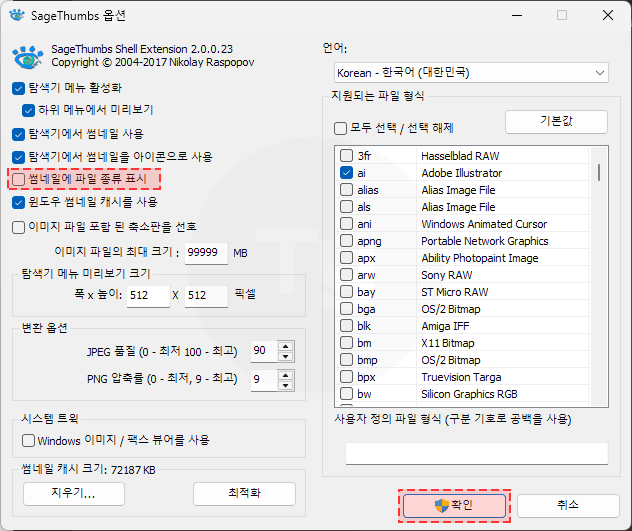Image resolution: width=632 pixels, height=531 pixels.
Task: Select the X11 Bitmap description text
Action: pos(448,343)
